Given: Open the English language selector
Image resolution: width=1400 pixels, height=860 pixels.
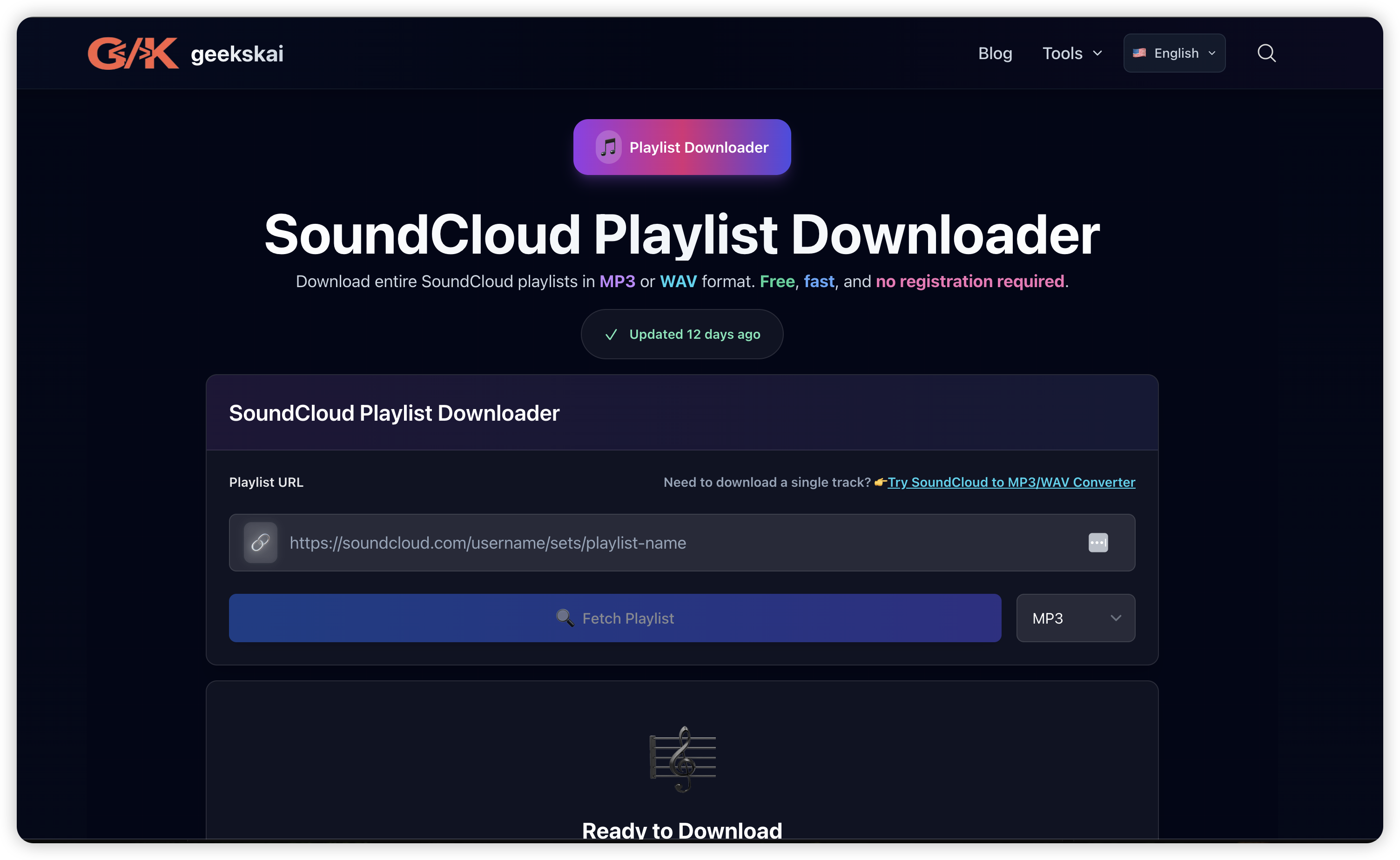Looking at the screenshot, I should coord(1174,53).
